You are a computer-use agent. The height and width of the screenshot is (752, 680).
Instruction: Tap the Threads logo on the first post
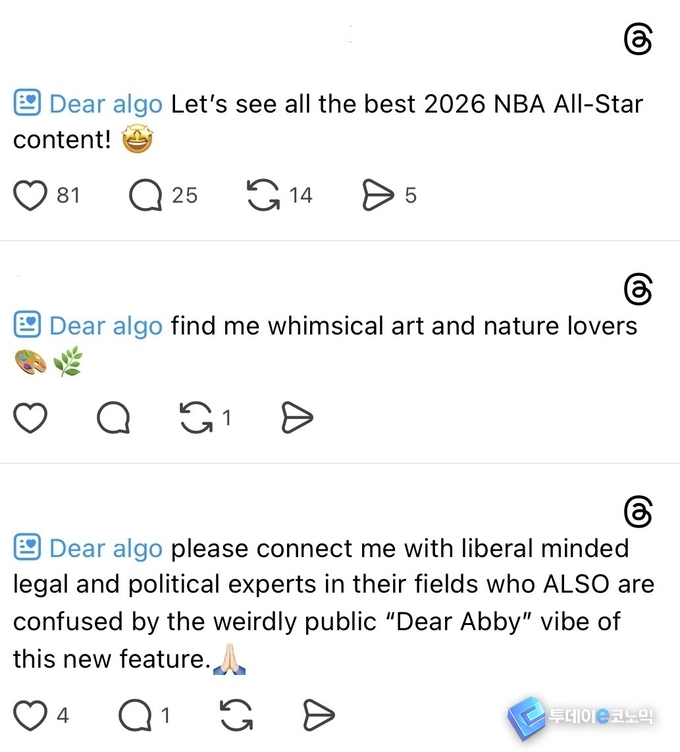click(x=637, y=40)
